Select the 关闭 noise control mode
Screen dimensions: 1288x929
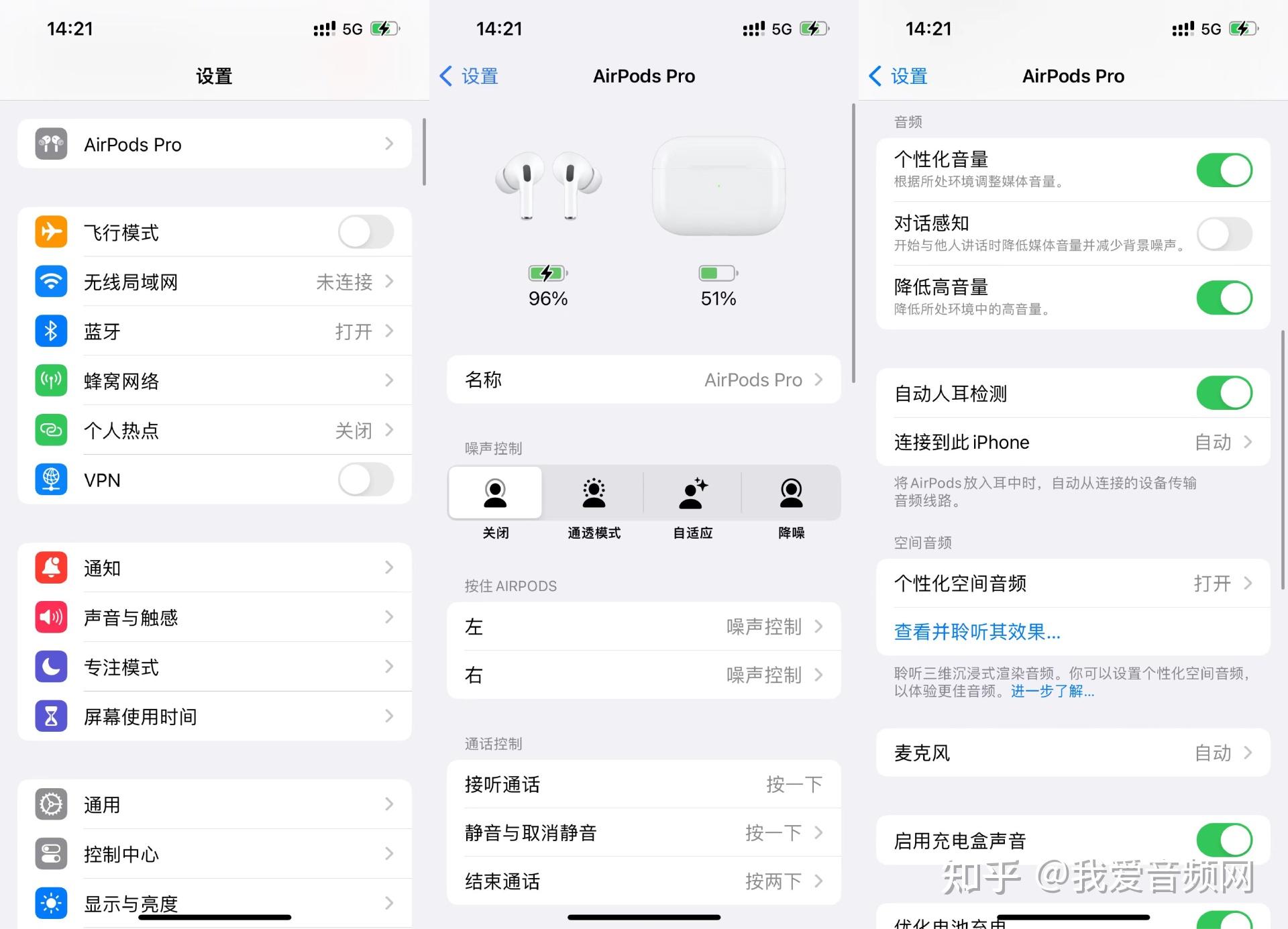[495, 493]
